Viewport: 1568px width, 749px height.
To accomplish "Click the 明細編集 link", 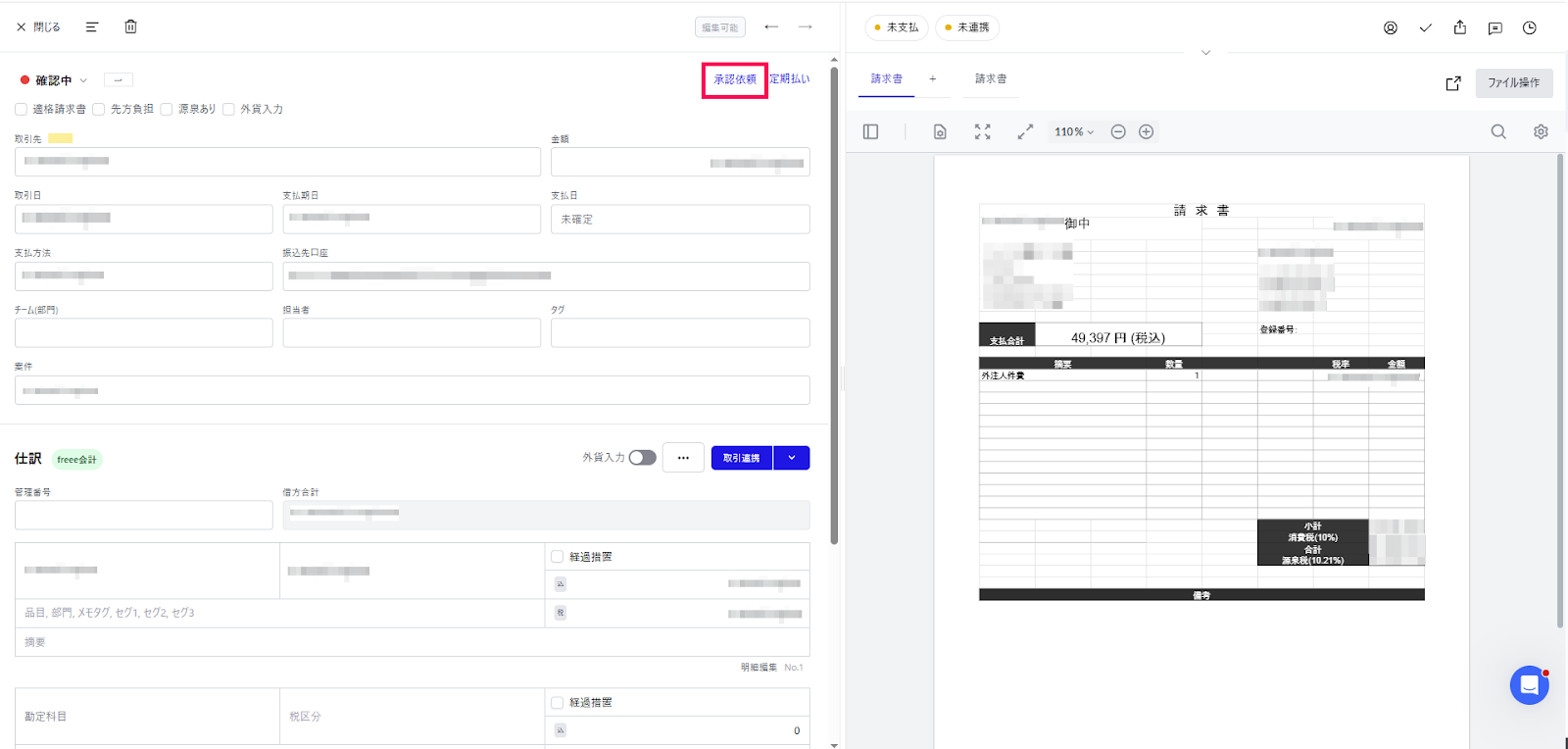I will [x=759, y=668].
